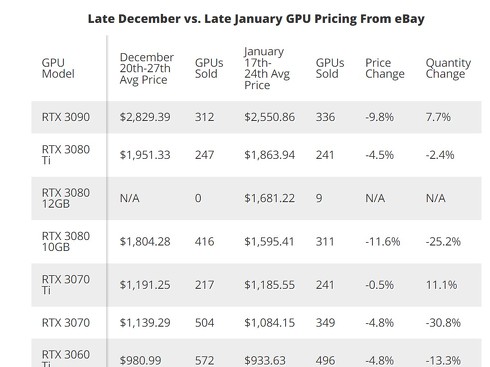Click the RTX 3070 row label
The width and height of the screenshot is (490, 367).
(66, 323)
